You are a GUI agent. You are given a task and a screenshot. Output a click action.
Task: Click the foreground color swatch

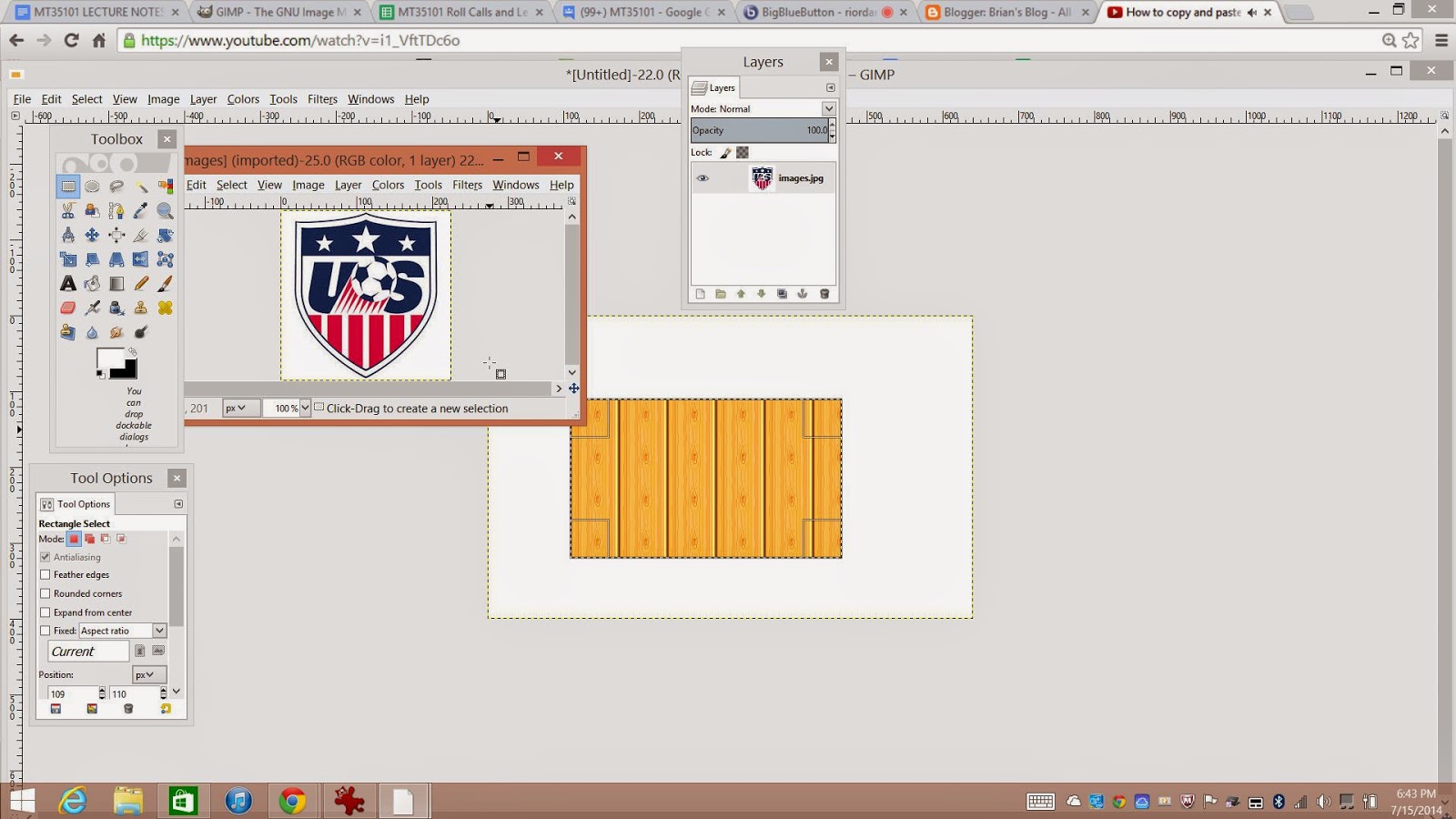pos(109,359)
